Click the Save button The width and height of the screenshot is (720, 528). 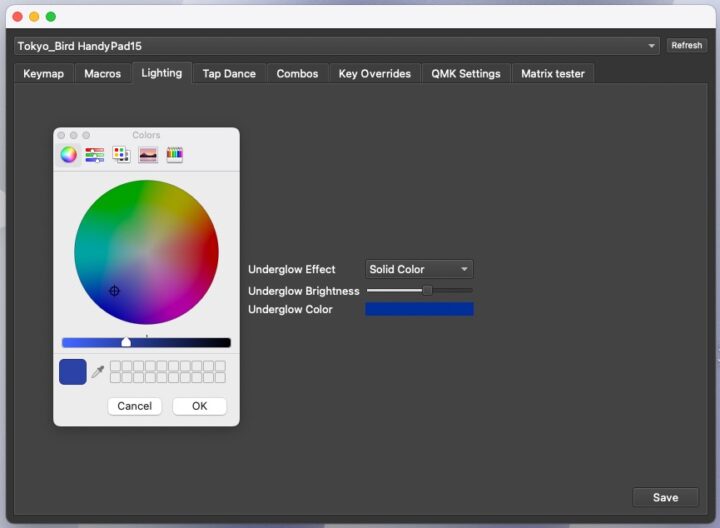(x=665, y=497)
